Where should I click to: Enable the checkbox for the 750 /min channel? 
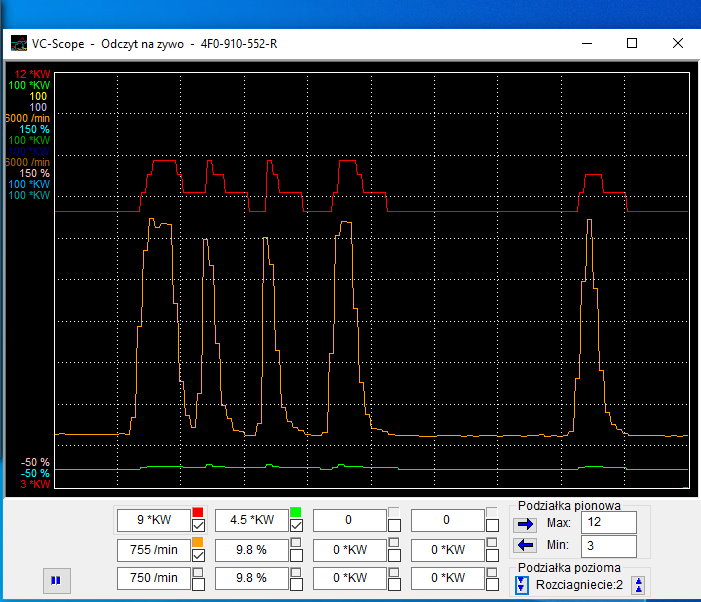(x=198, y=582)
